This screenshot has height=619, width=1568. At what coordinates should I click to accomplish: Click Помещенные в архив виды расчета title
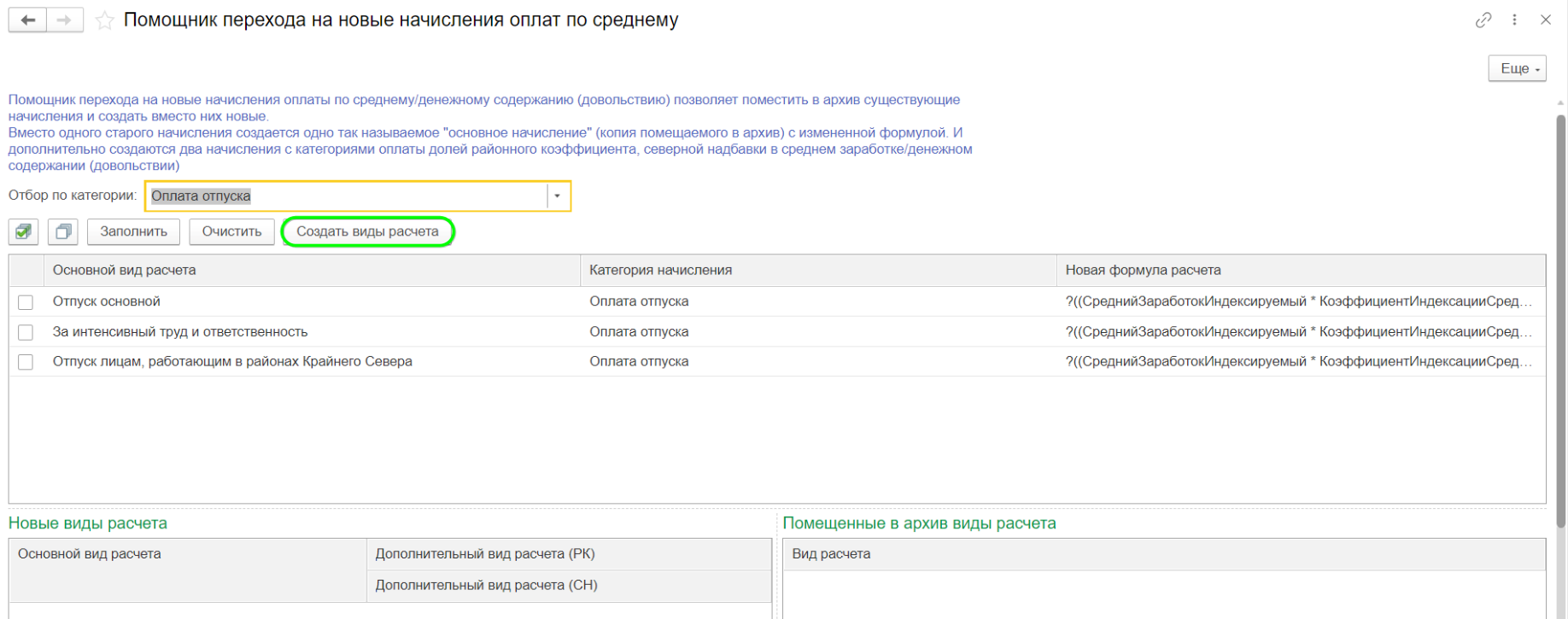click(920, 523)
